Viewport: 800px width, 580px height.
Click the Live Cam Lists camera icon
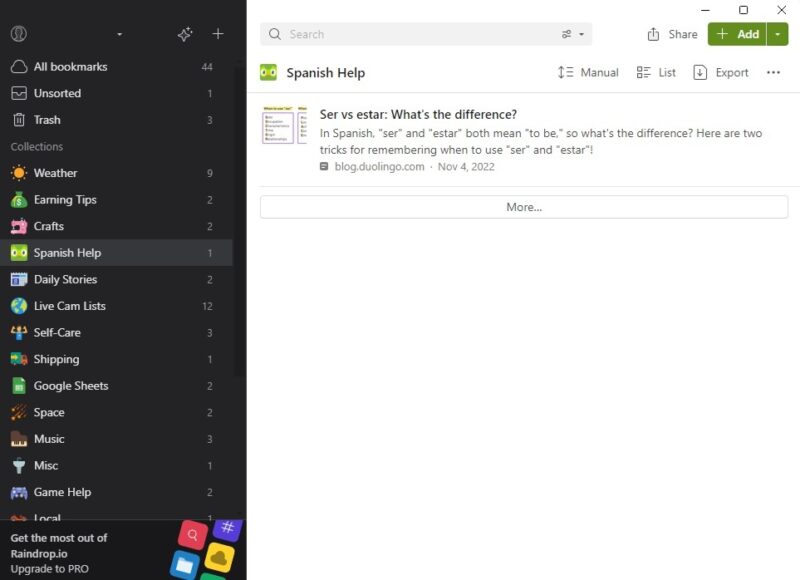click(18, 306)
